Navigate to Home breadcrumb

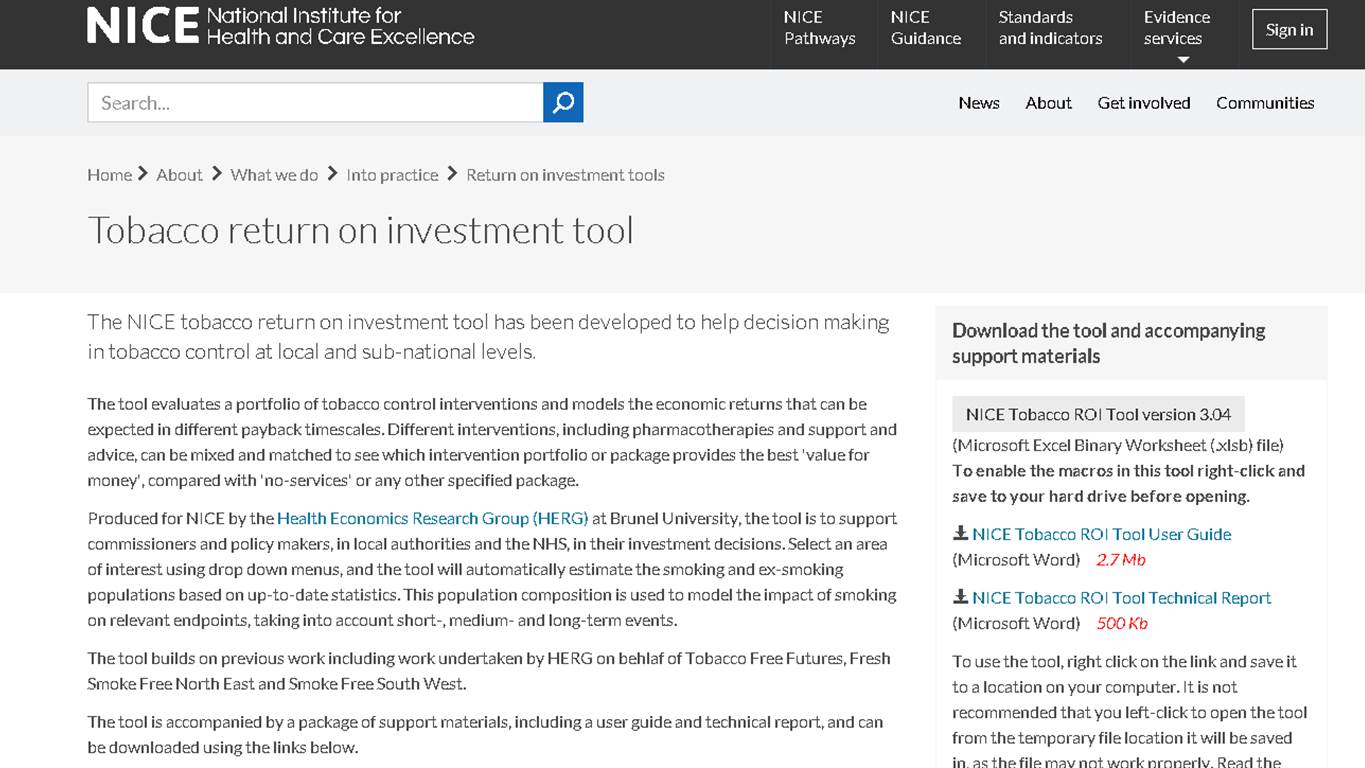coord(109,174)
